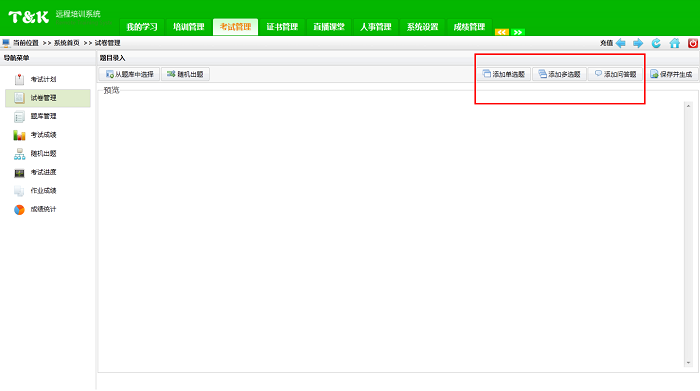Image resolution: width=700 pixels, height=391 pixels.
Task: Switch to the 培训管理 tab
Action: click(189, 27)
